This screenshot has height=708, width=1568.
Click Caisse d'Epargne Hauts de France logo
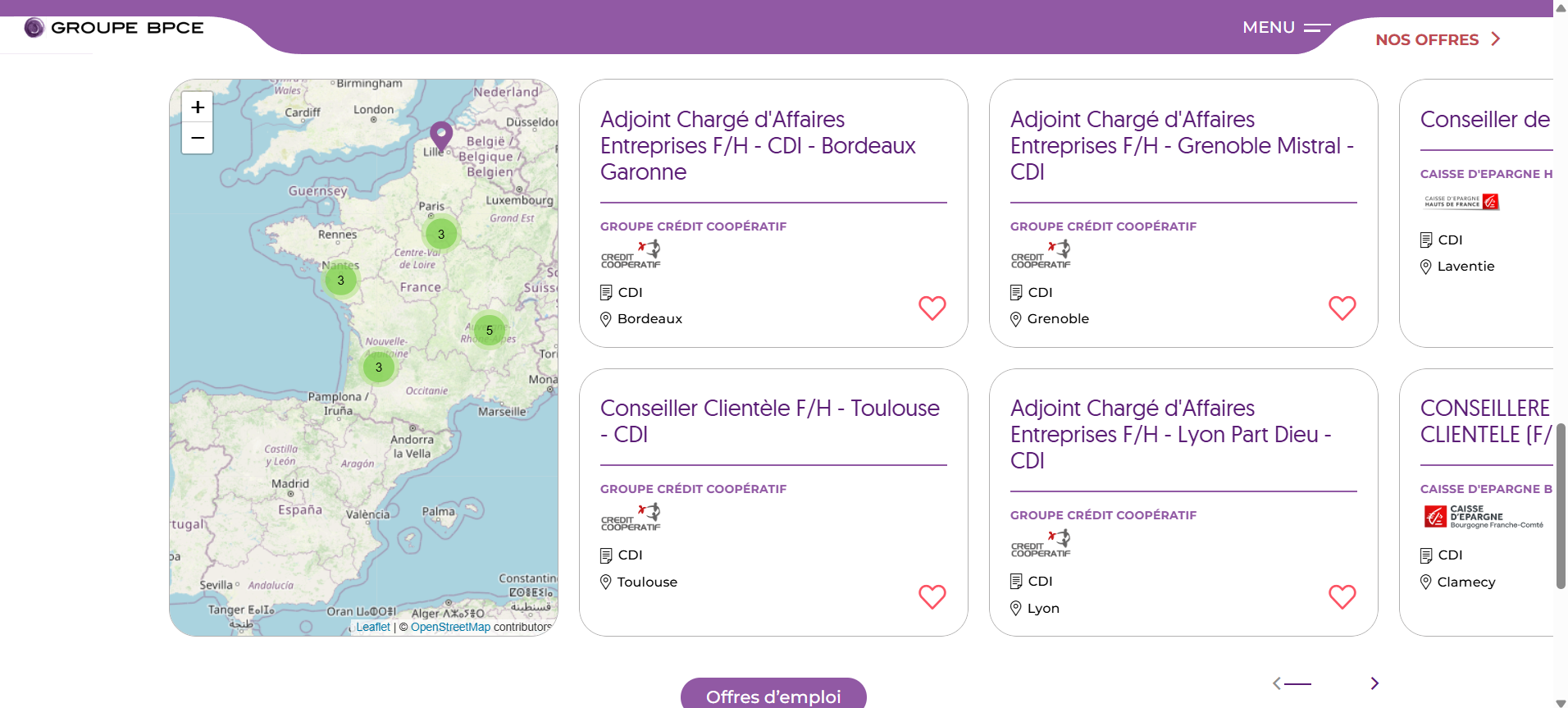tap(1461, 202)
